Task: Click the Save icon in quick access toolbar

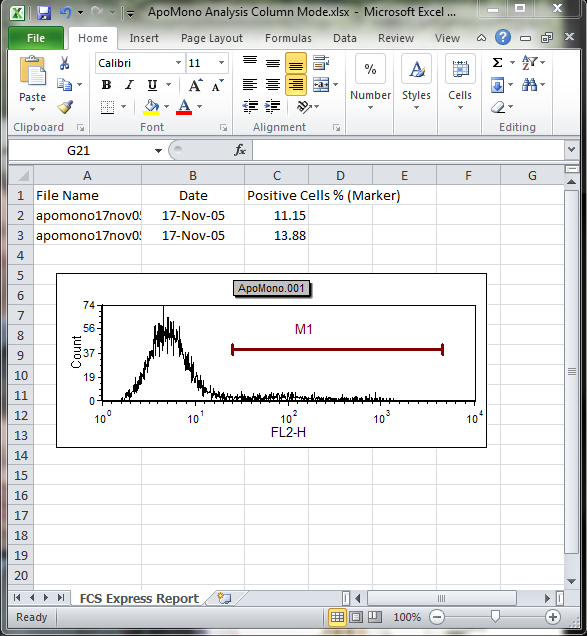Action: tap(44, 13)
